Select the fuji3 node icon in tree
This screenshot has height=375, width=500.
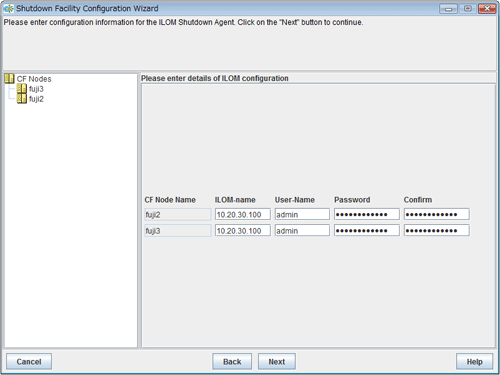(x=22, y=89)
